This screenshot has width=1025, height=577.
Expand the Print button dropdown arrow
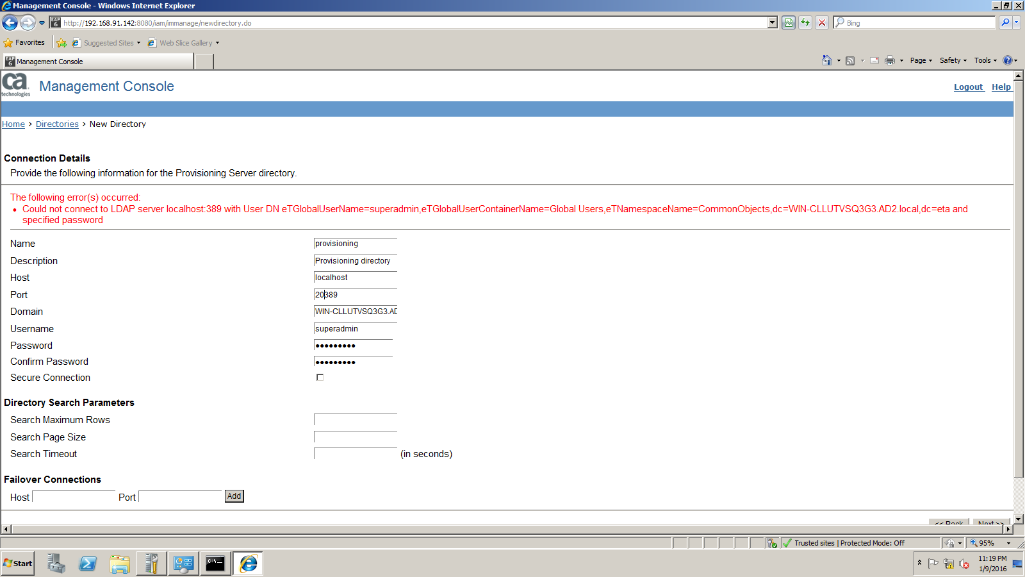901,61
